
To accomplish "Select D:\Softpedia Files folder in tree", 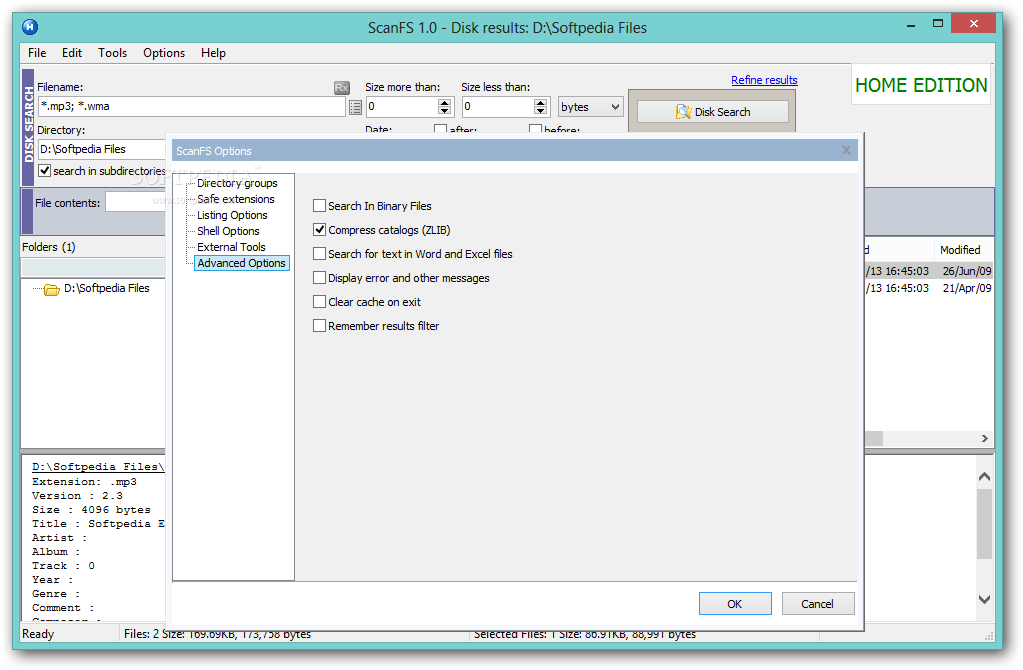I will click(106, 288).
